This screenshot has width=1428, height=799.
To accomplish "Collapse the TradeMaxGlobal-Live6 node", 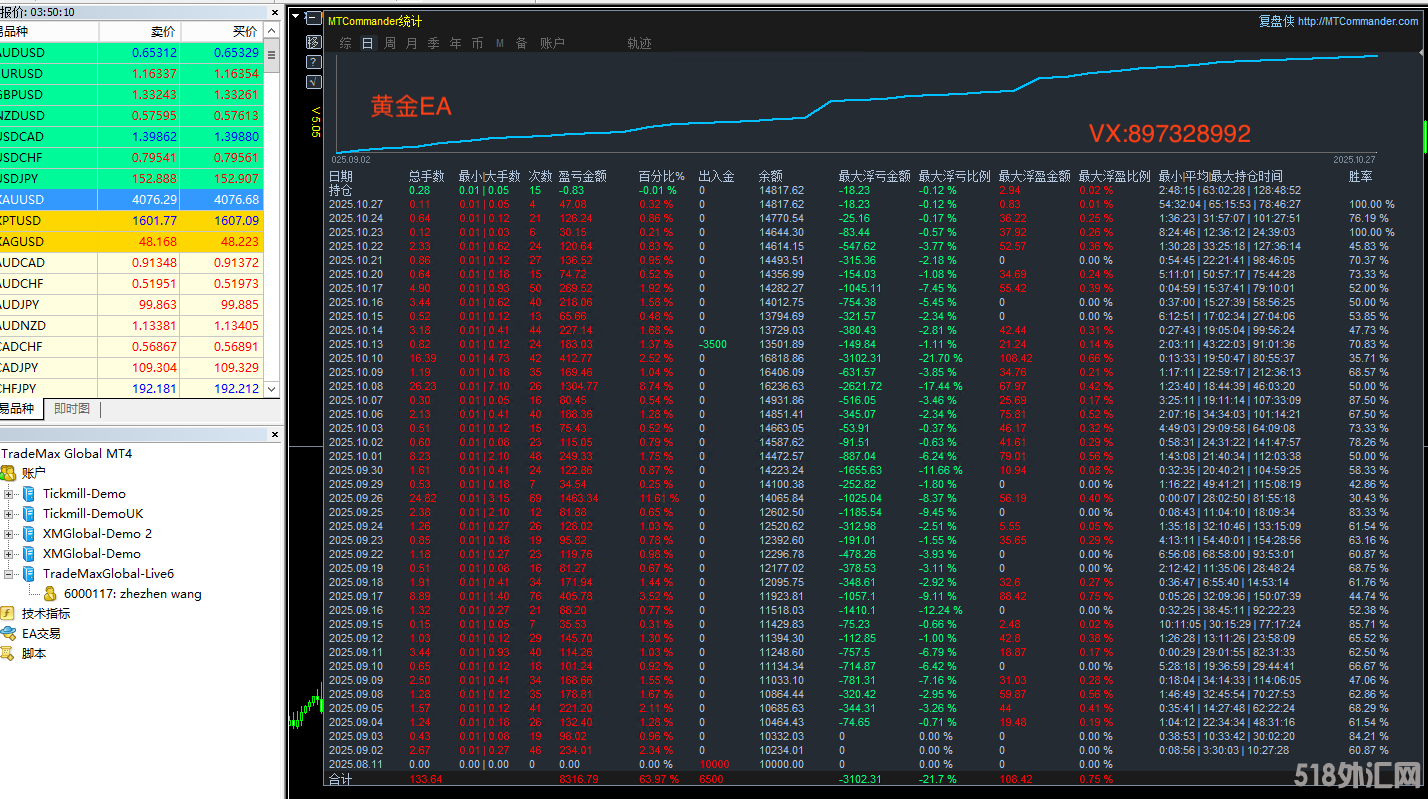I will [9, 574].
